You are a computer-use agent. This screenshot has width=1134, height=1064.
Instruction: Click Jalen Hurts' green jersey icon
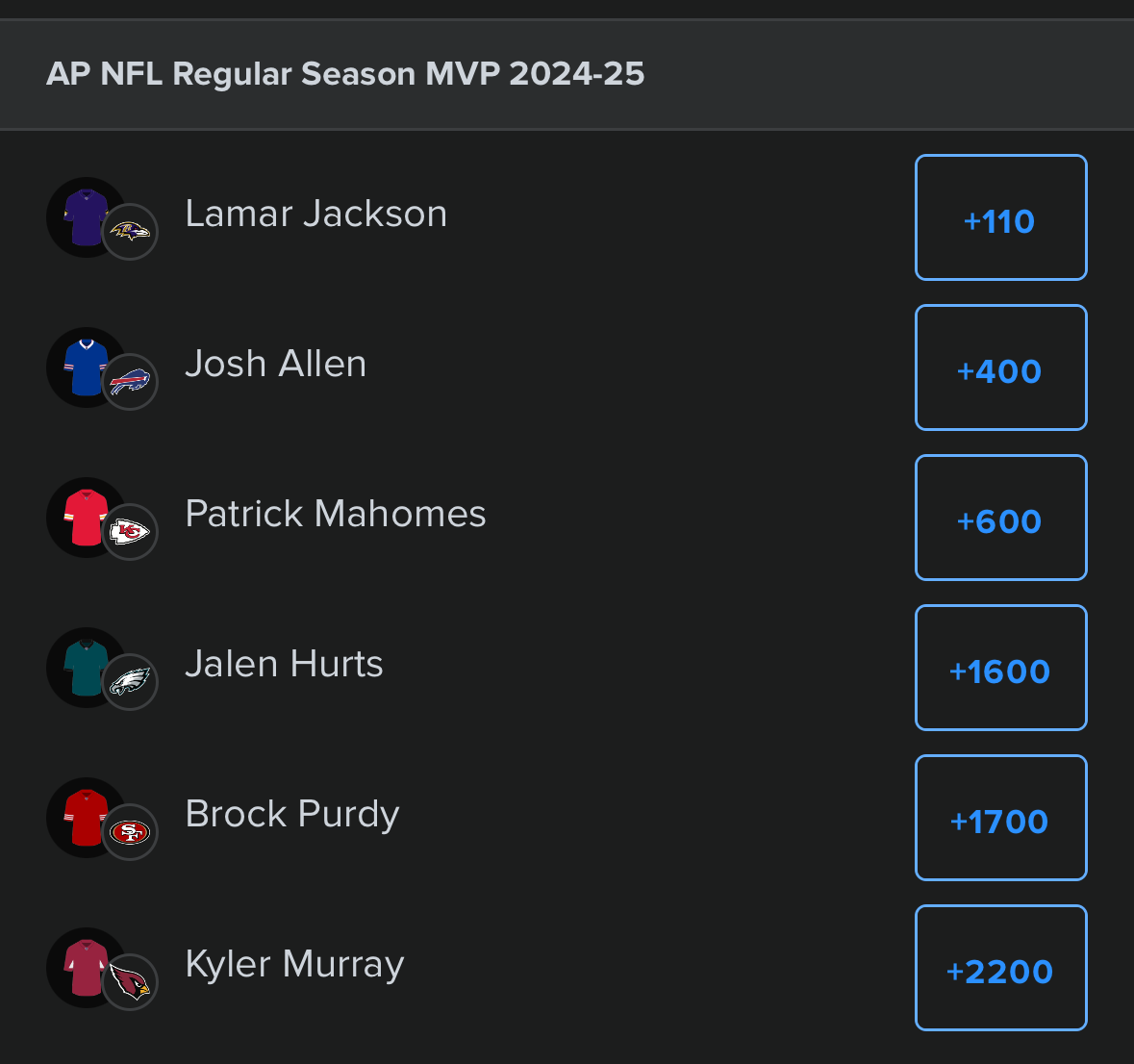click(84, 667)
